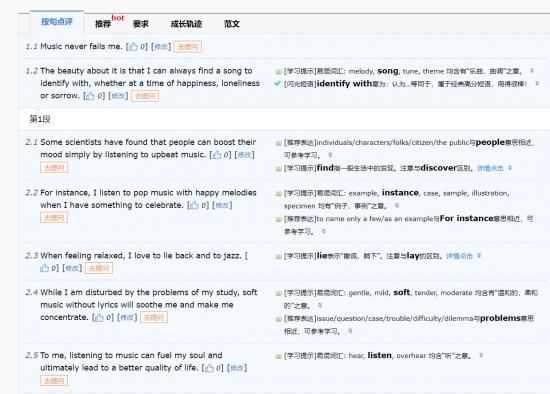
Task: Like sentence 2.2 with thumbs-up icon
Action: point(194,205)
